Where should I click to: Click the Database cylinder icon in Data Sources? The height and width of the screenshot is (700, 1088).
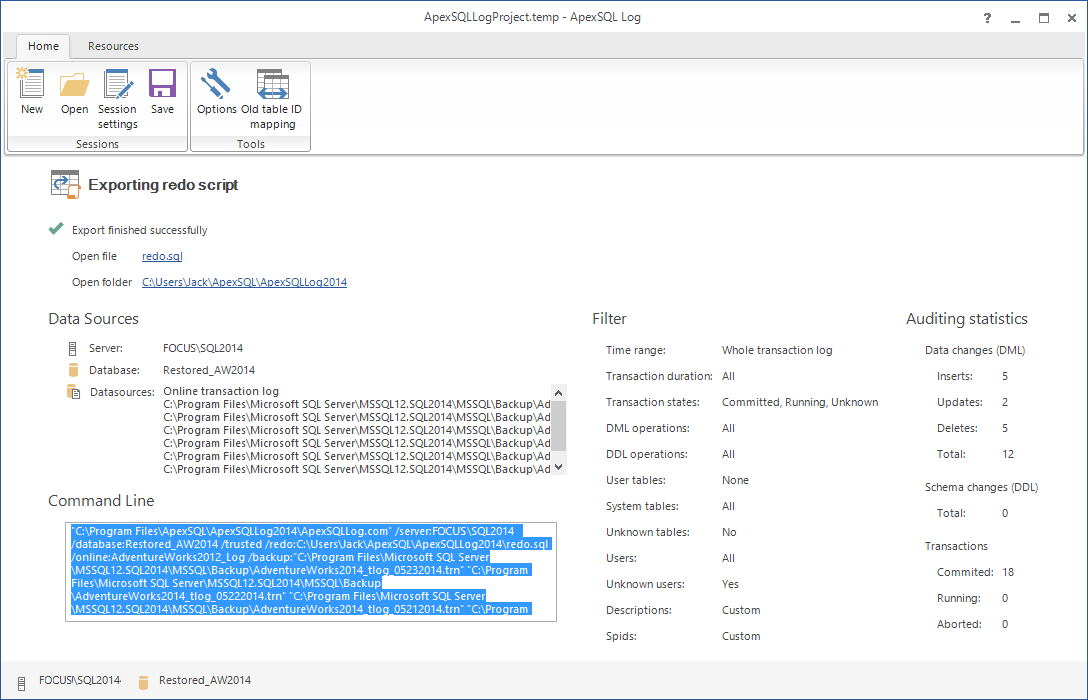coord(74,370)
